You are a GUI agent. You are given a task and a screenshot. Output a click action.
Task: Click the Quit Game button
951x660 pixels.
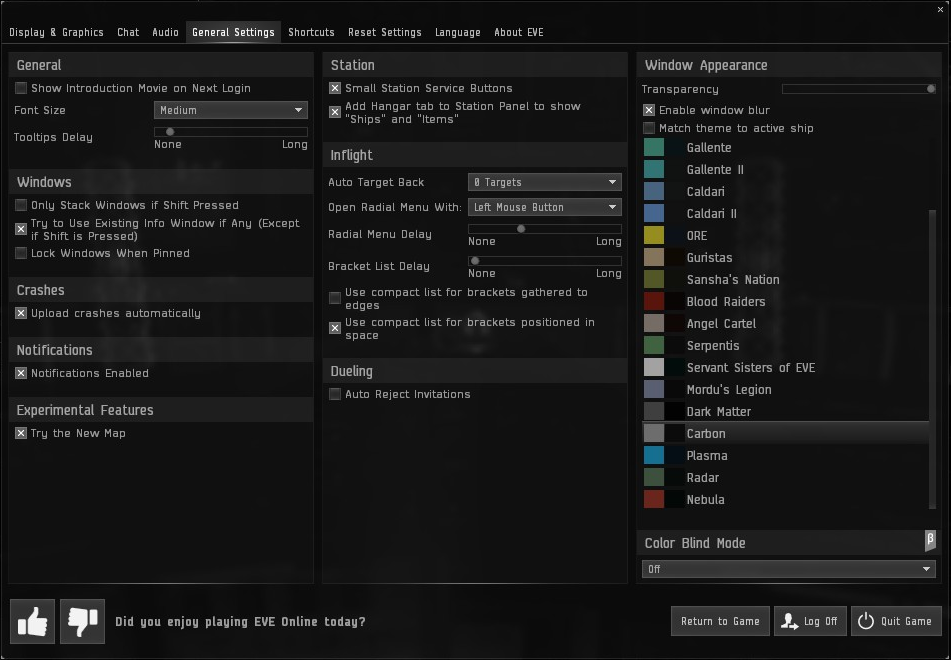point(896,621)
